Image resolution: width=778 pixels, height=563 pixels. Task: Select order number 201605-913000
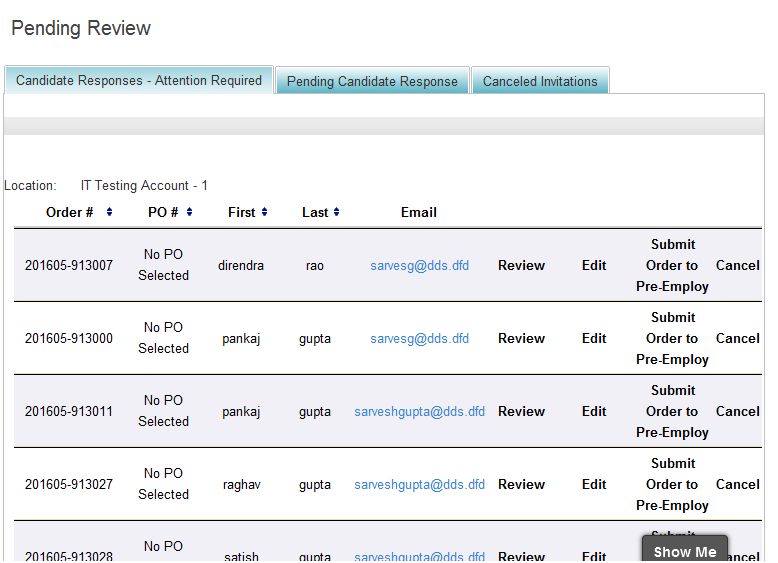[69, 338]
